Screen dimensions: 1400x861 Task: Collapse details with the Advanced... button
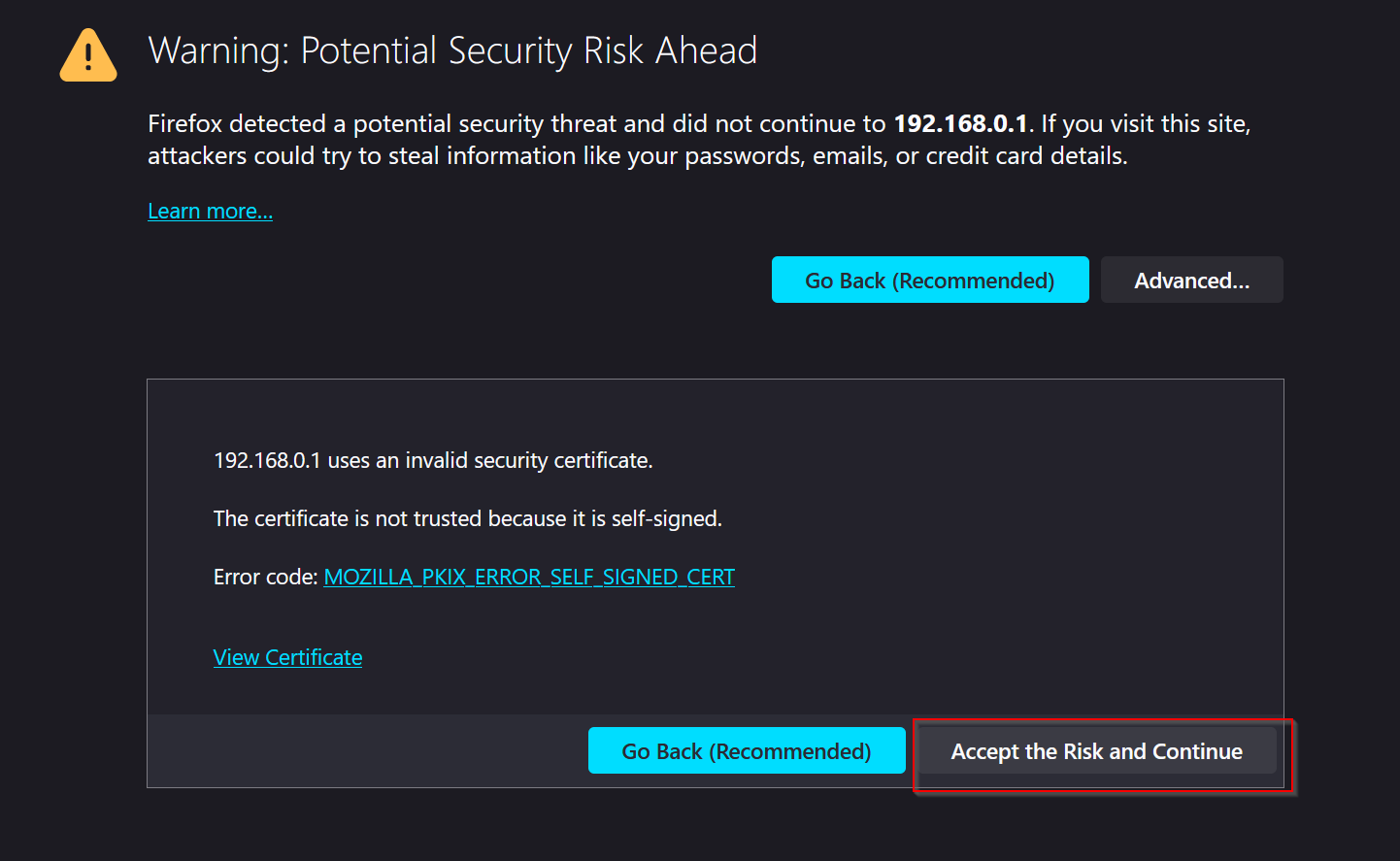pos(1191,280)
